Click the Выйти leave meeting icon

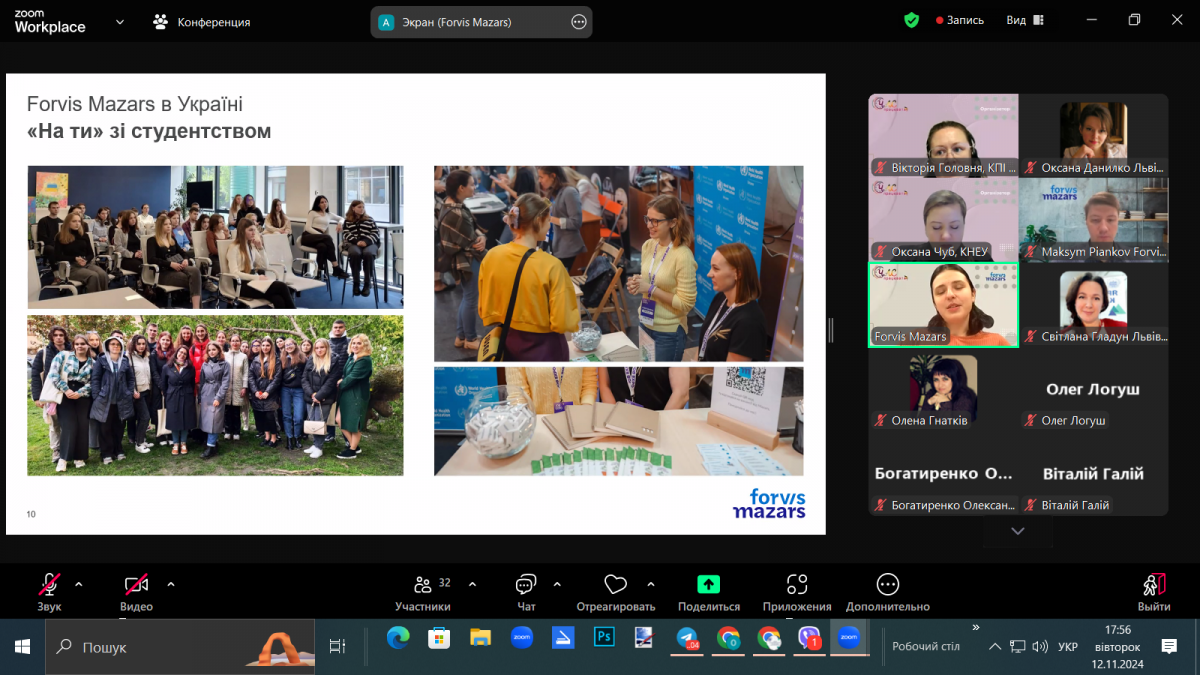click(1153, 586)
